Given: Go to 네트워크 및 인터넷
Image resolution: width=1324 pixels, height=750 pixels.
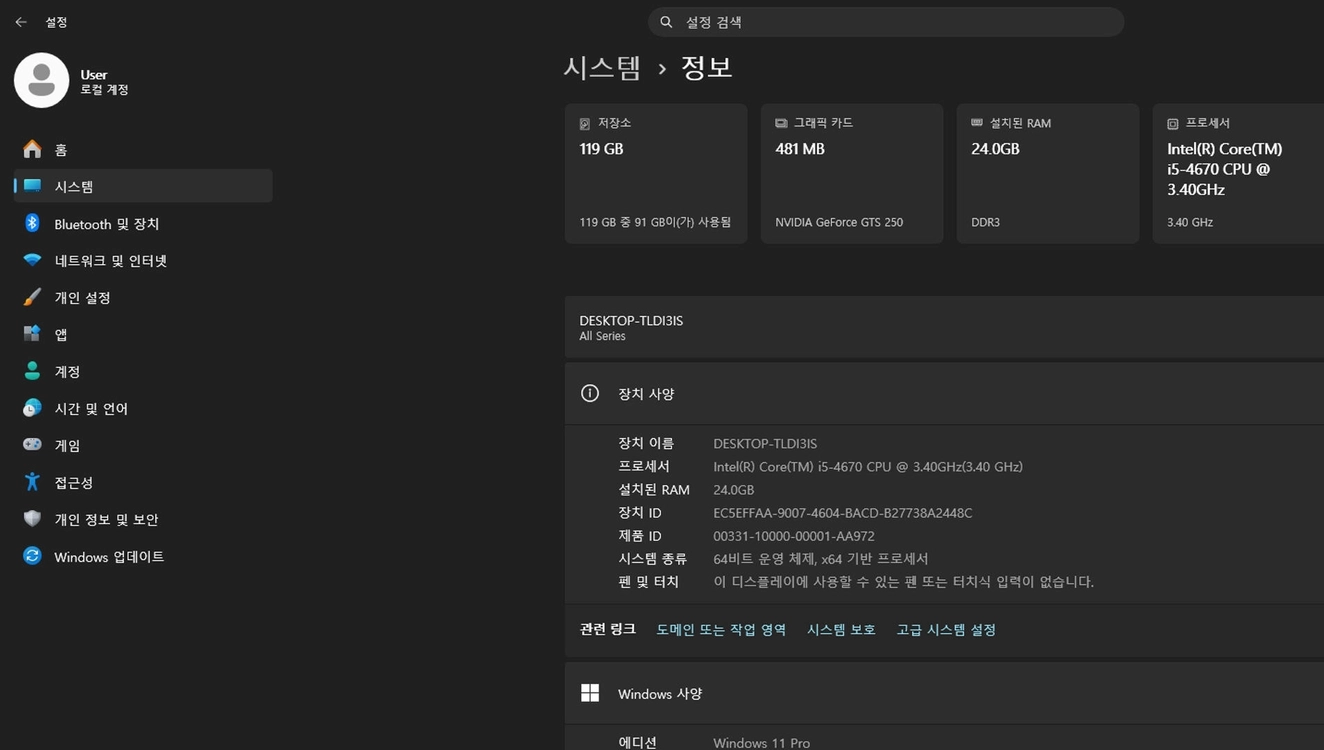Looking at the screenshot, I should click(143, 260).
